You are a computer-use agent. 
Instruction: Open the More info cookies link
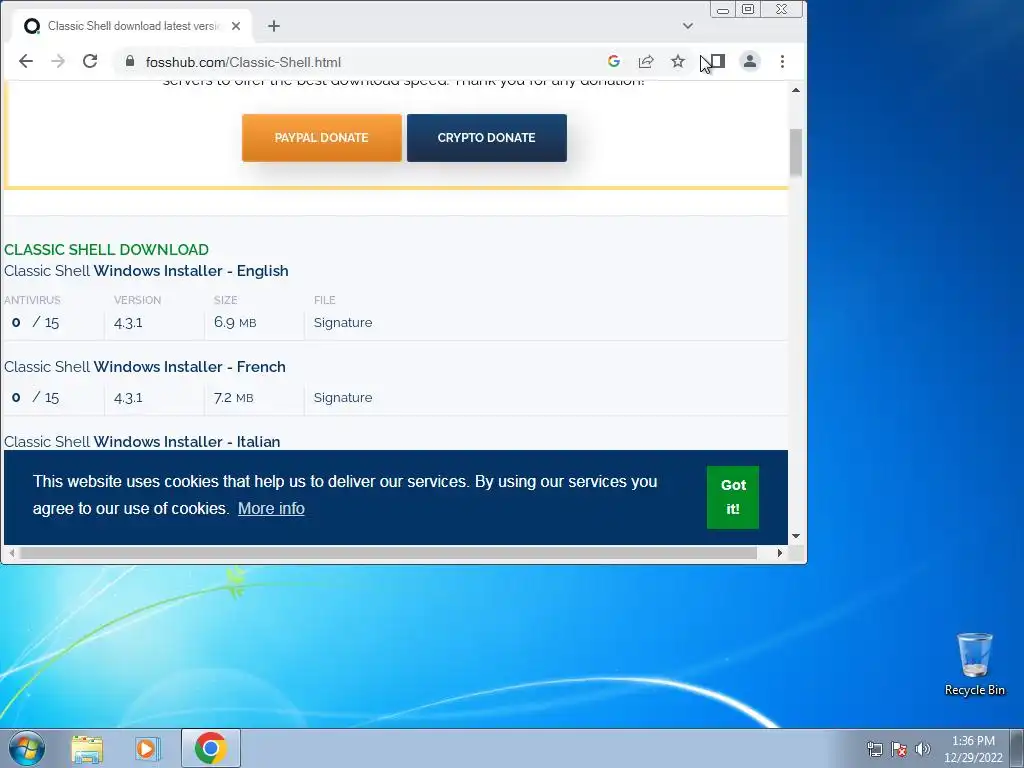click(271, 508)
